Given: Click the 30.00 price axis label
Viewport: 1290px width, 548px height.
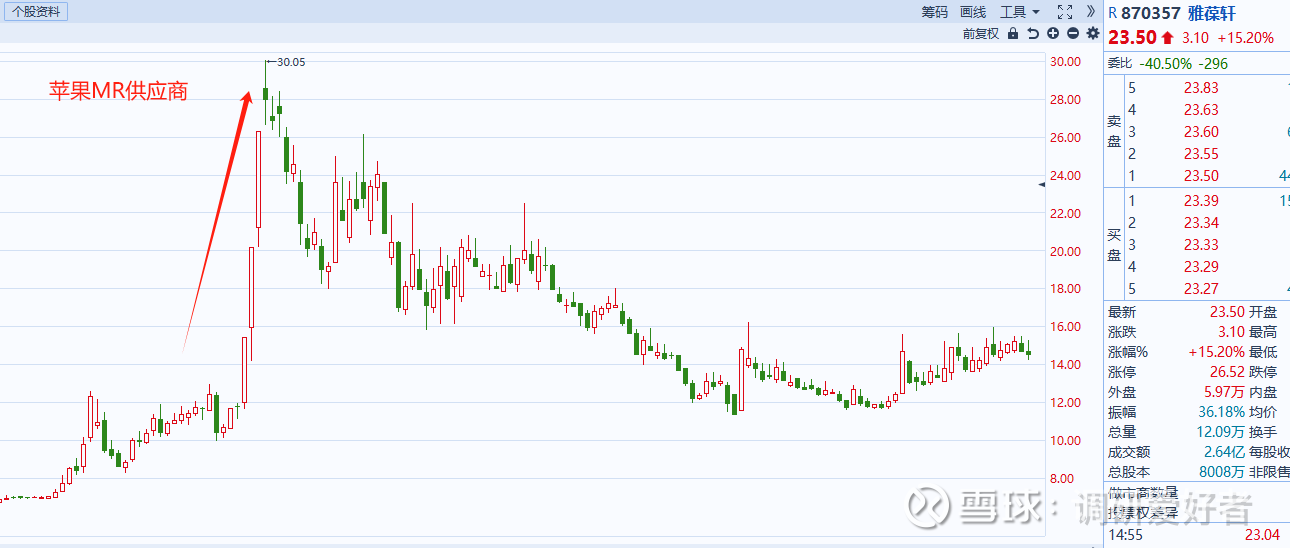Looking at the screenshot, I should pos(1065,62).
